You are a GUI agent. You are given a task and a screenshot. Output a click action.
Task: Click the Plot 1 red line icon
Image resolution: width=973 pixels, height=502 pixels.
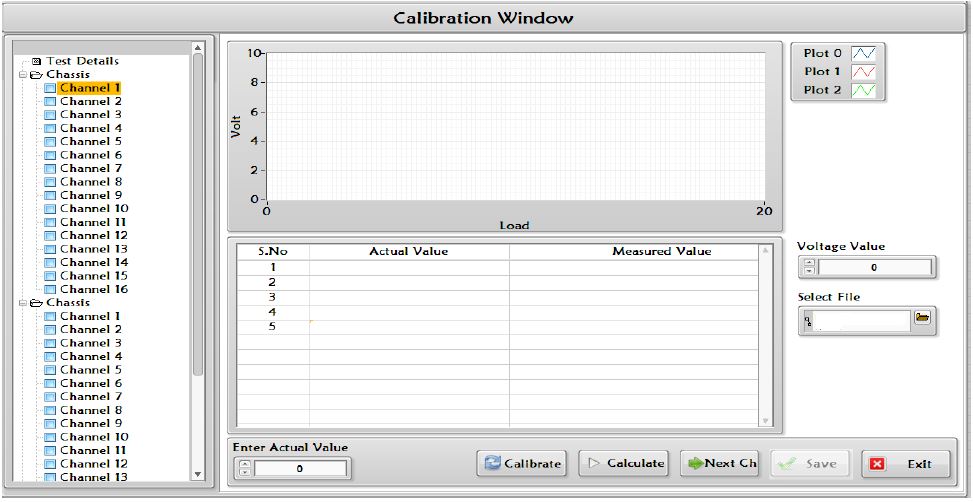click(862, 72)
